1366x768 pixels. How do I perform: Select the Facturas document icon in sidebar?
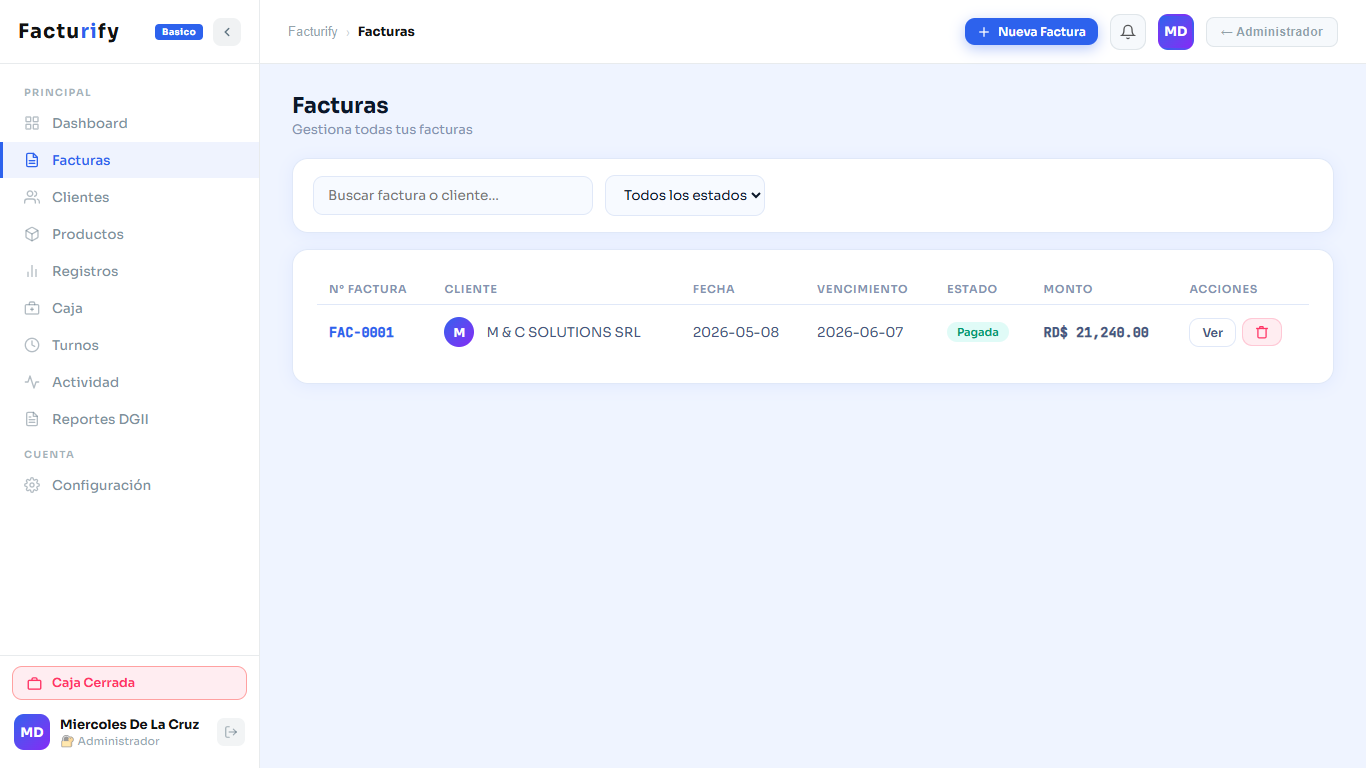[x=32, y=160]
